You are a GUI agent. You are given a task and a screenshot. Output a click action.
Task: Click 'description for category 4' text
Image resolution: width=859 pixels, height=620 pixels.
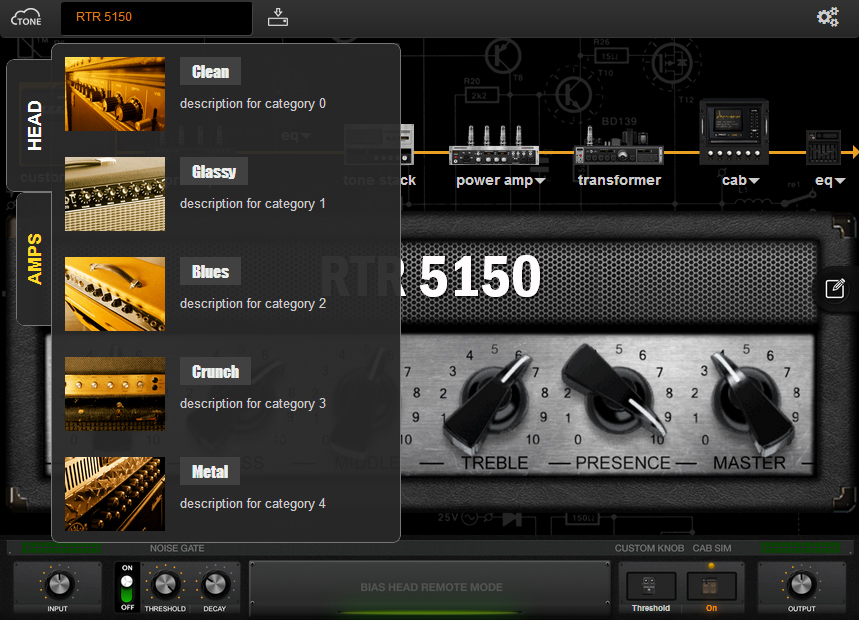pyautogui.click(x=253, y=503)
